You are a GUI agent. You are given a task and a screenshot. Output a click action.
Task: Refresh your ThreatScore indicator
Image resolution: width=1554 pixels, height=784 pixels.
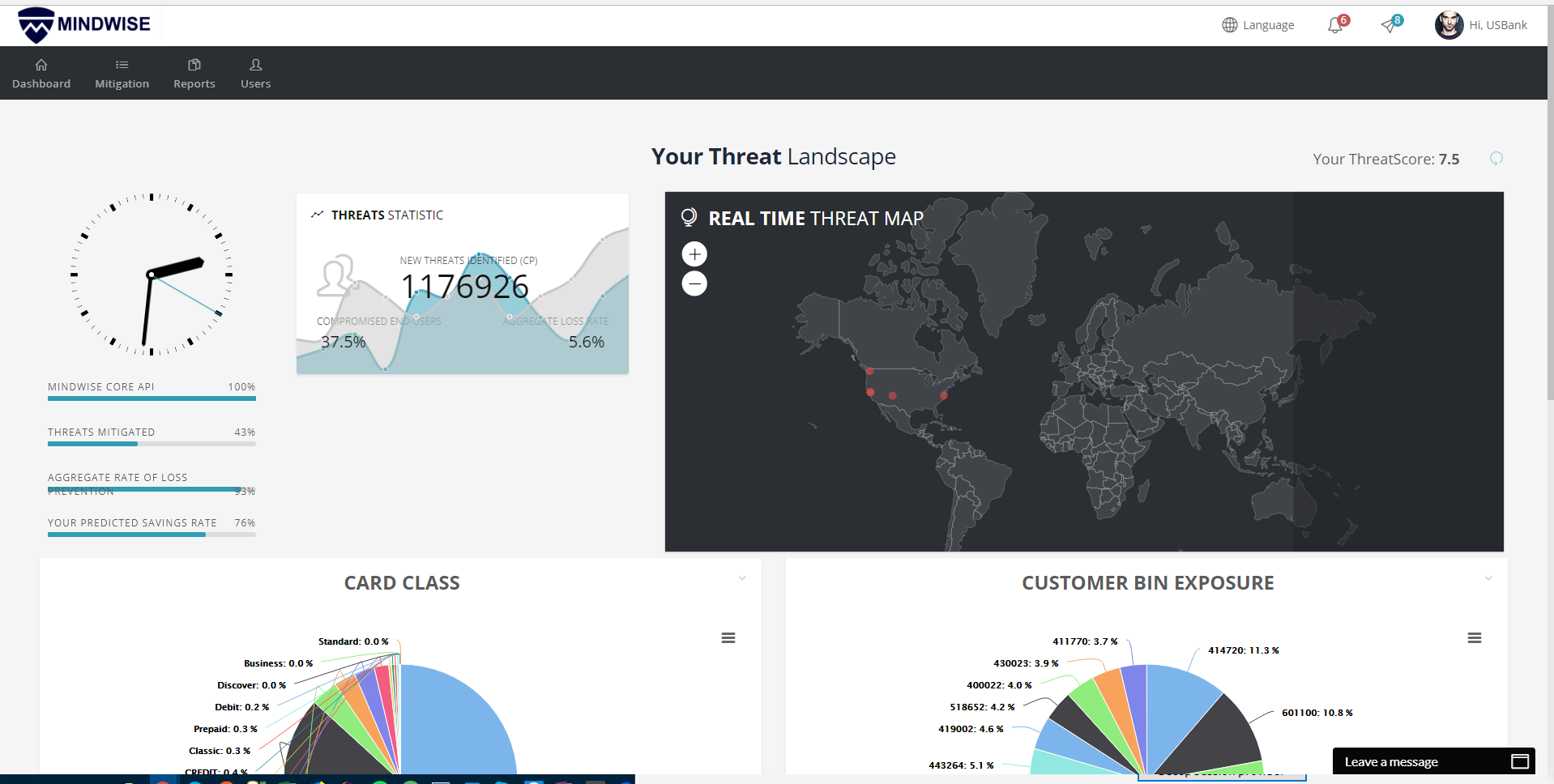click(x=1496, y=159)
